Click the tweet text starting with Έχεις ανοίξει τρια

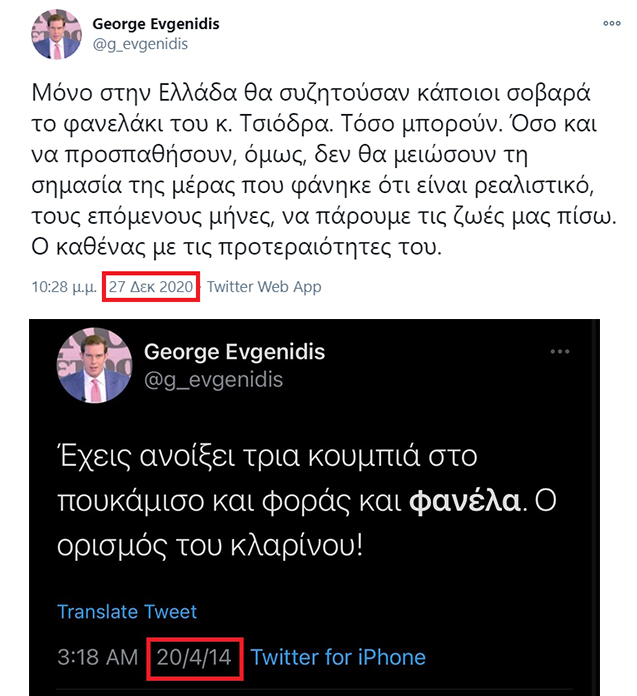click(306, 501)
